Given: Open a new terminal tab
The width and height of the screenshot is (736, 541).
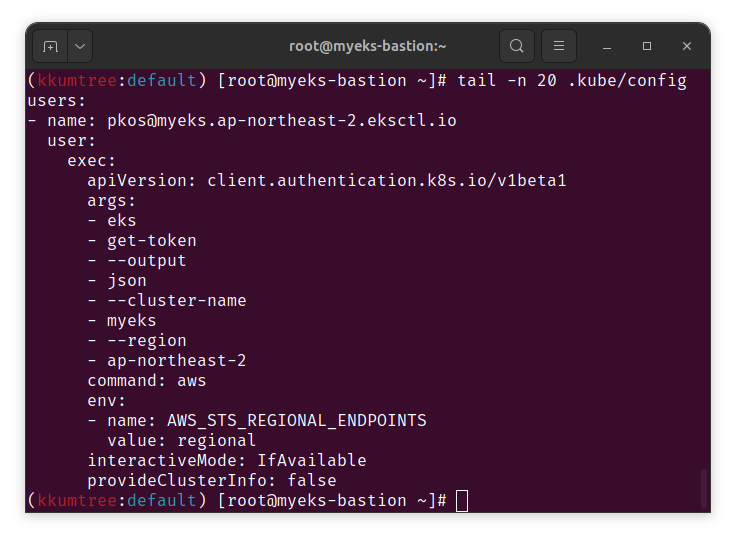Looking at the screenshot, I should (x=50, y=46).
